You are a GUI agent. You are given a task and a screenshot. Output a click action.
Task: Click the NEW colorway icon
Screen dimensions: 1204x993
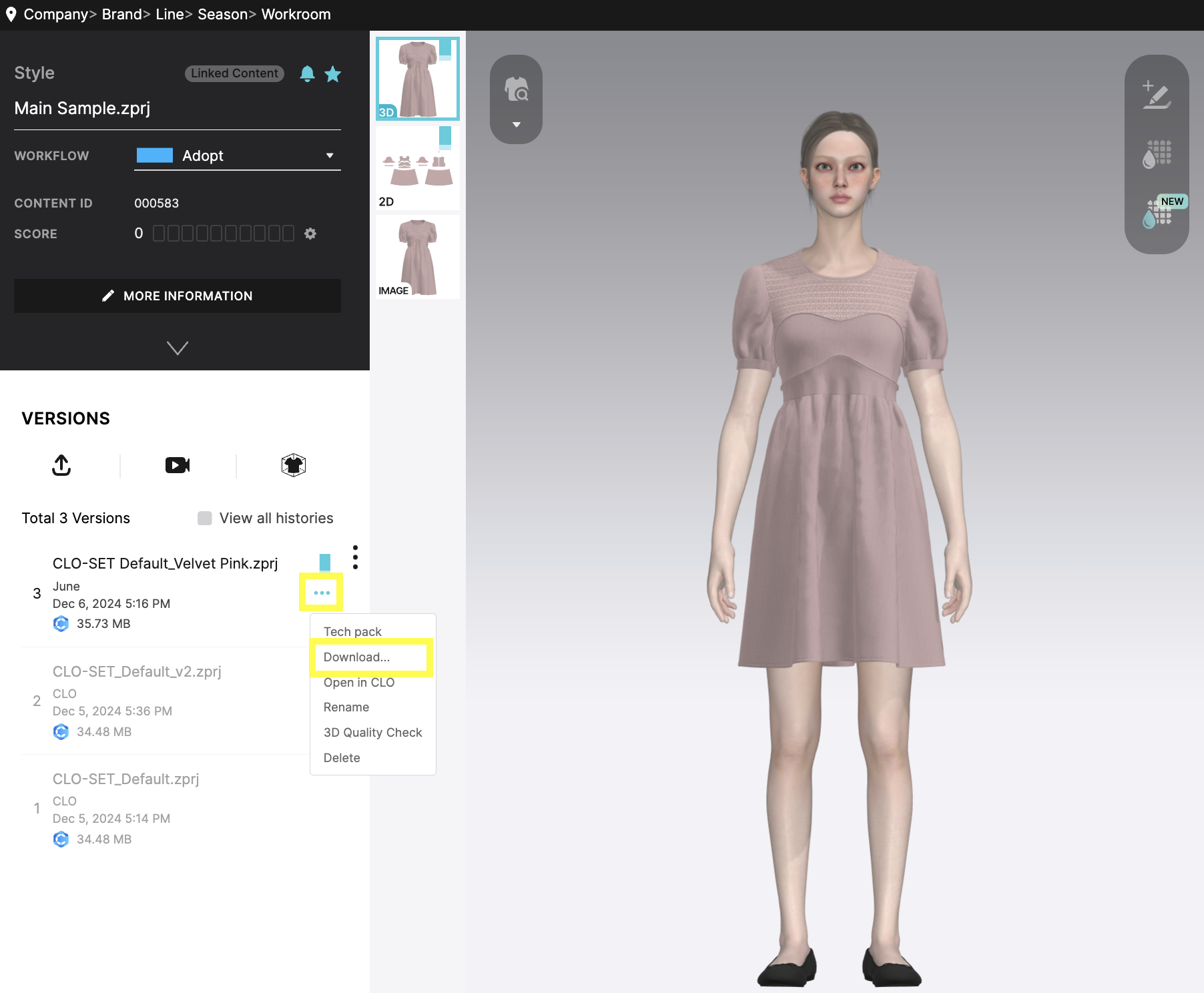pos(1158,214)
